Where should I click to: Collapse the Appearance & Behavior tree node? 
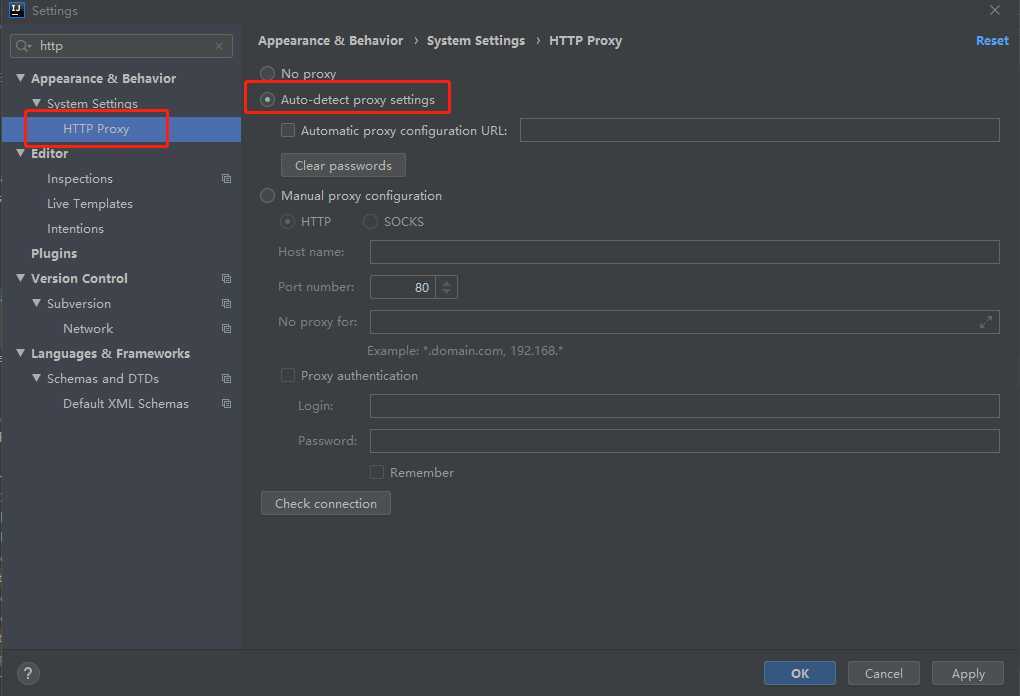(x=21, y=79)
